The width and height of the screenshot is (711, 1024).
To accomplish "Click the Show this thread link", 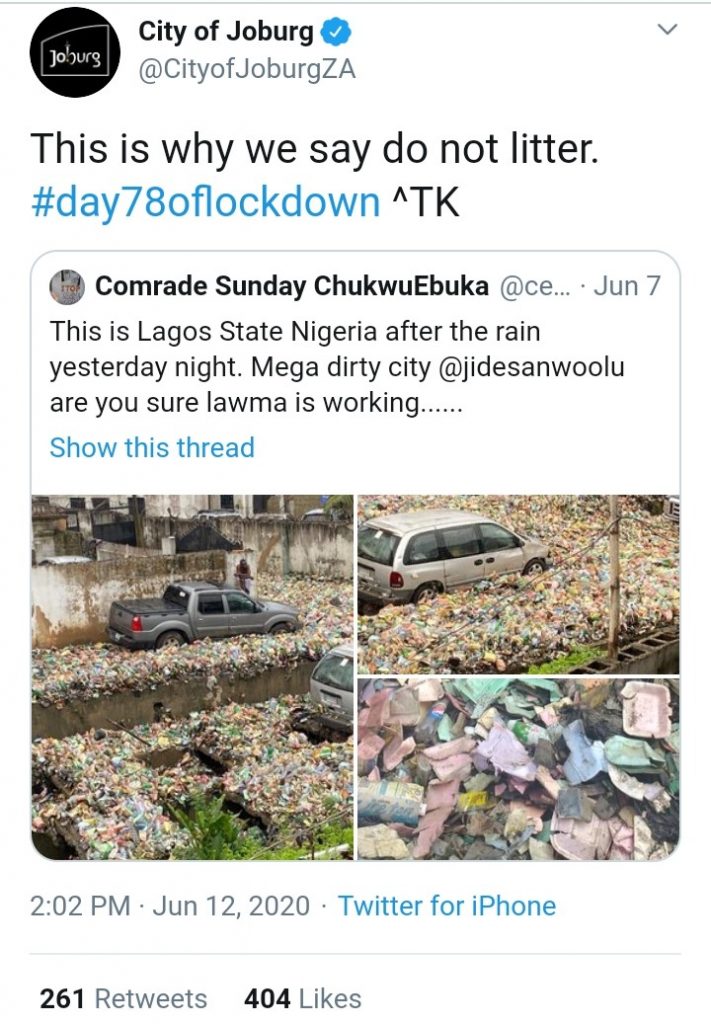I will [152, 447].
